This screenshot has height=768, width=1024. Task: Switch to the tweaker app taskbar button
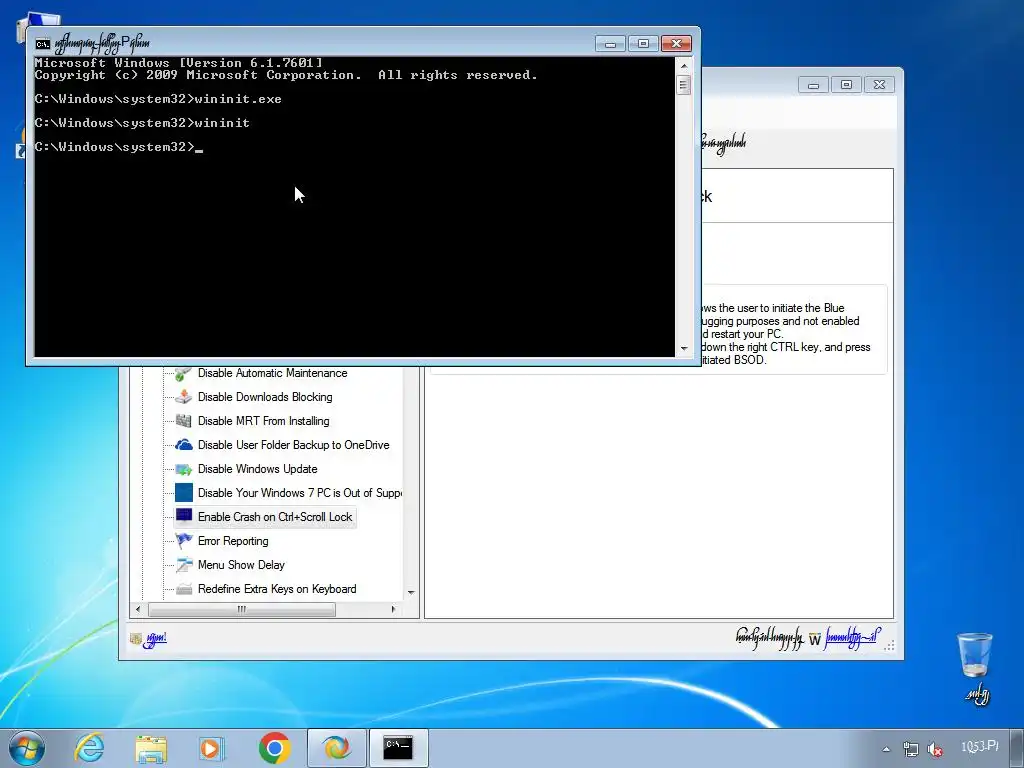[336, 748]
